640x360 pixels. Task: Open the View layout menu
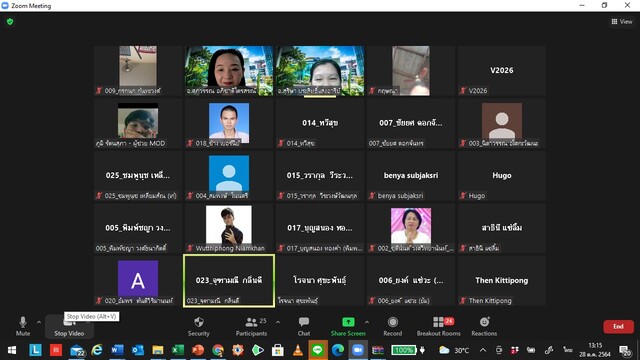coord(622,22)
